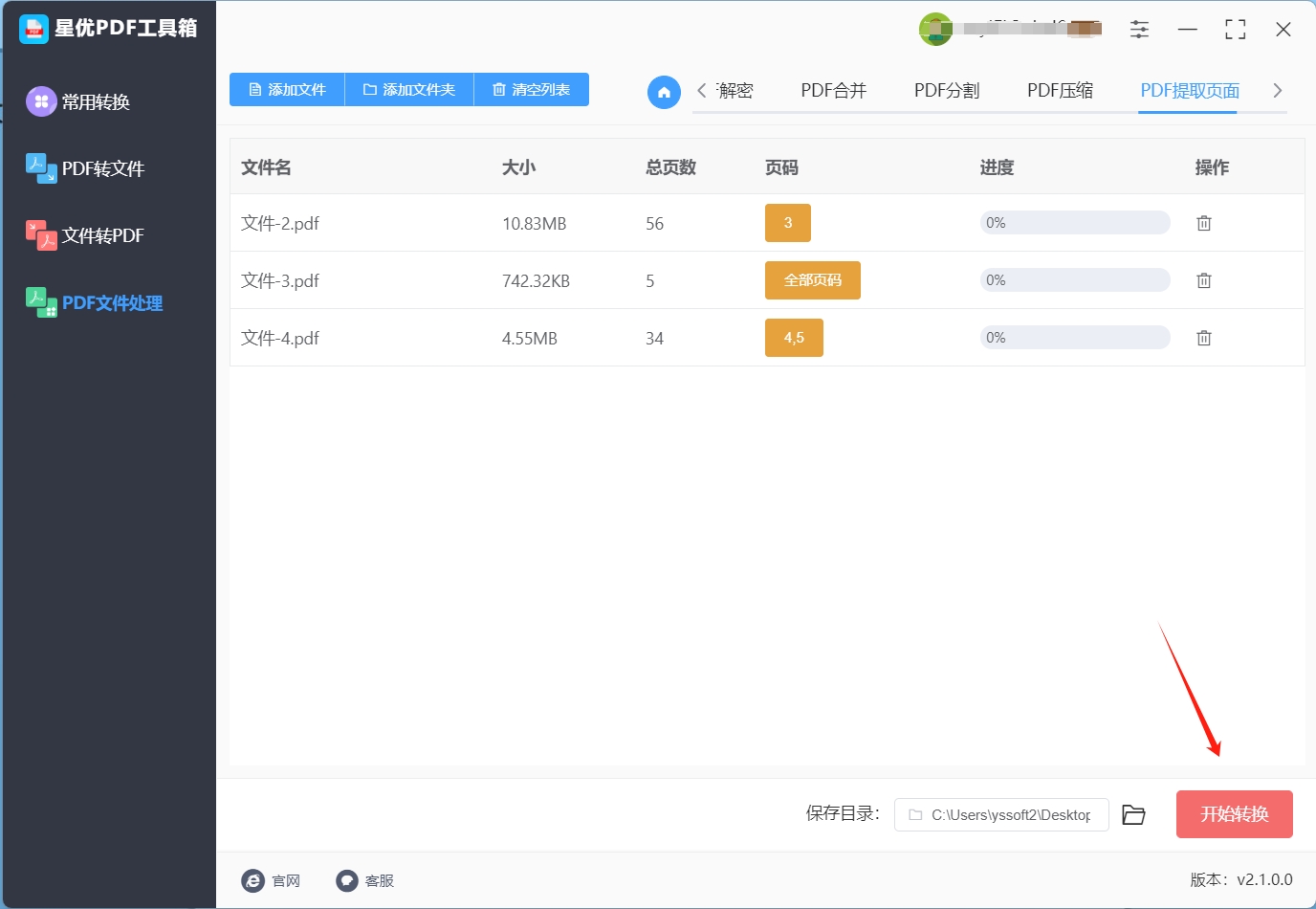Image resolution: width=1316 pixels, height=909 pixels.
Task: Click the 清空列表 button
Action: tap(532, 89)
